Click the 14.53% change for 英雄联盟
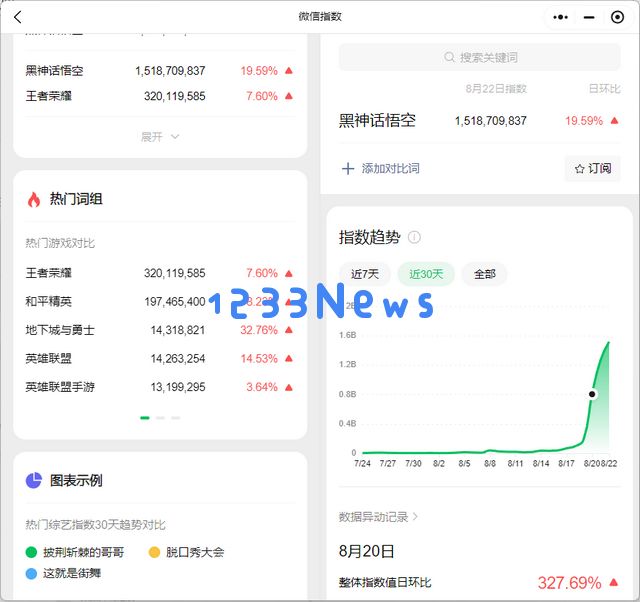Viewport: 640px width, 602px height. click(x=259, y=358)
